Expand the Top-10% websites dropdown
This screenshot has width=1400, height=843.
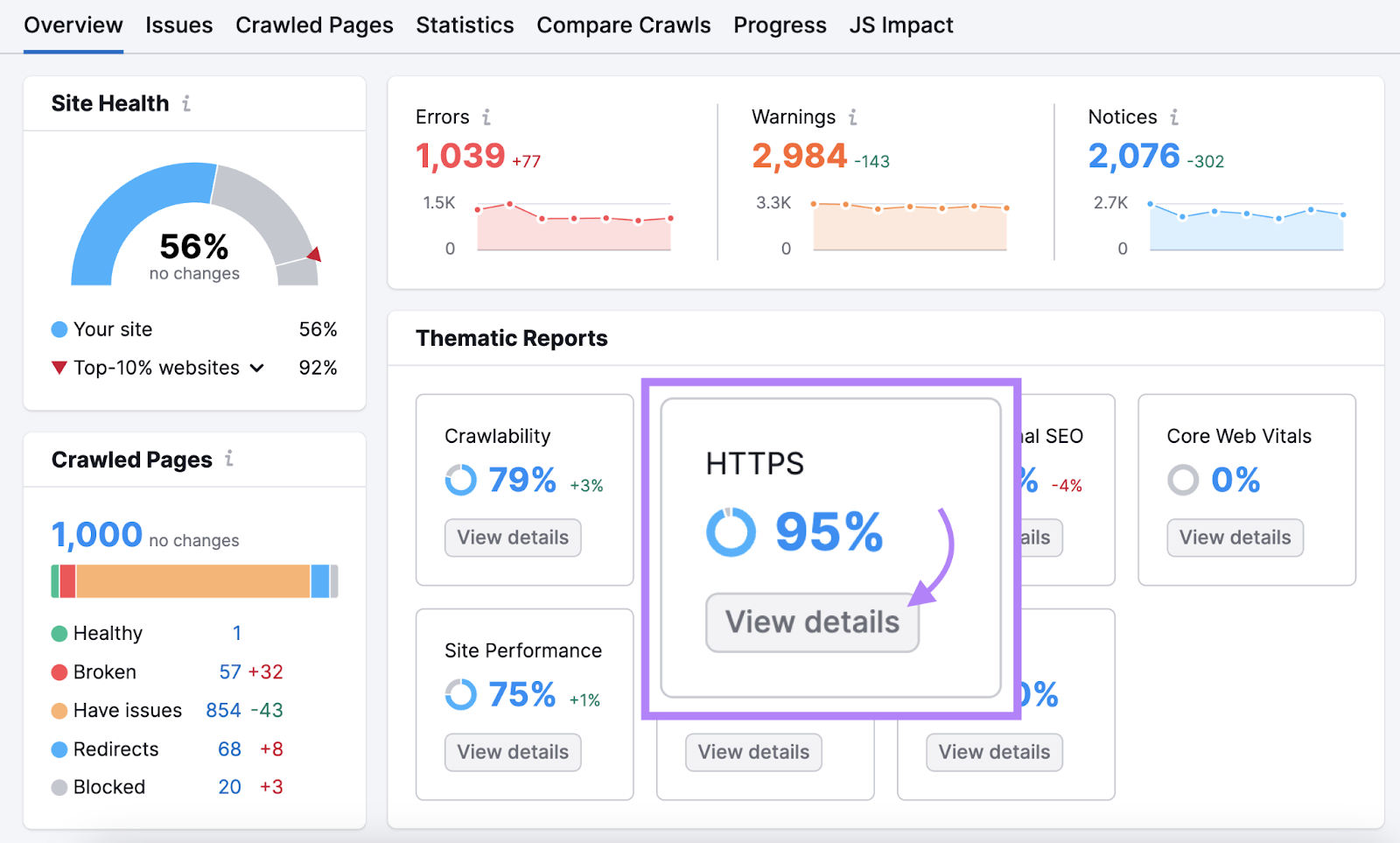pos(256,368)
